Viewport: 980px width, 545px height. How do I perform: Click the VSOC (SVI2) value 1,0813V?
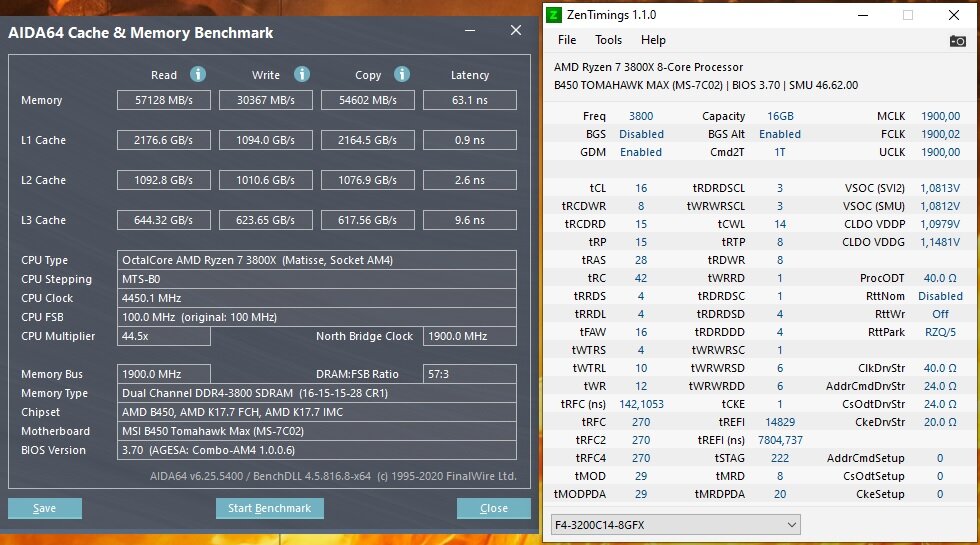(940, 188)
